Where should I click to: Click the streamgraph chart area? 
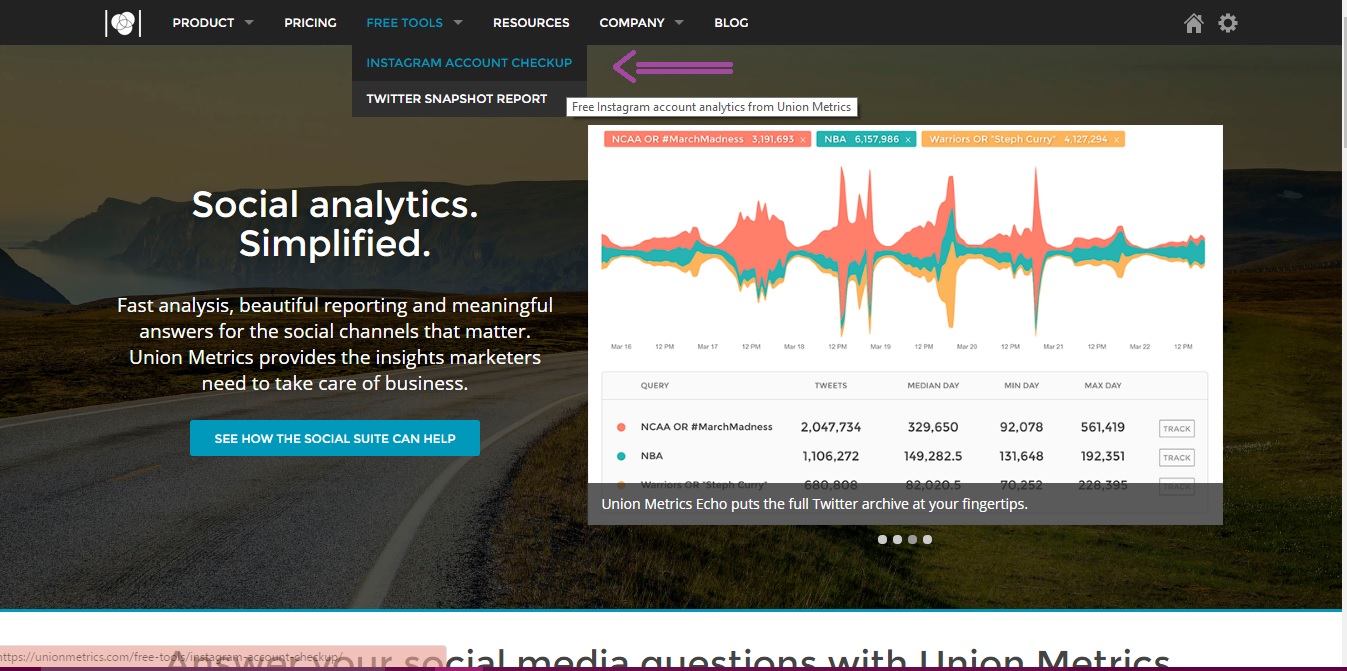coord(904,250)
